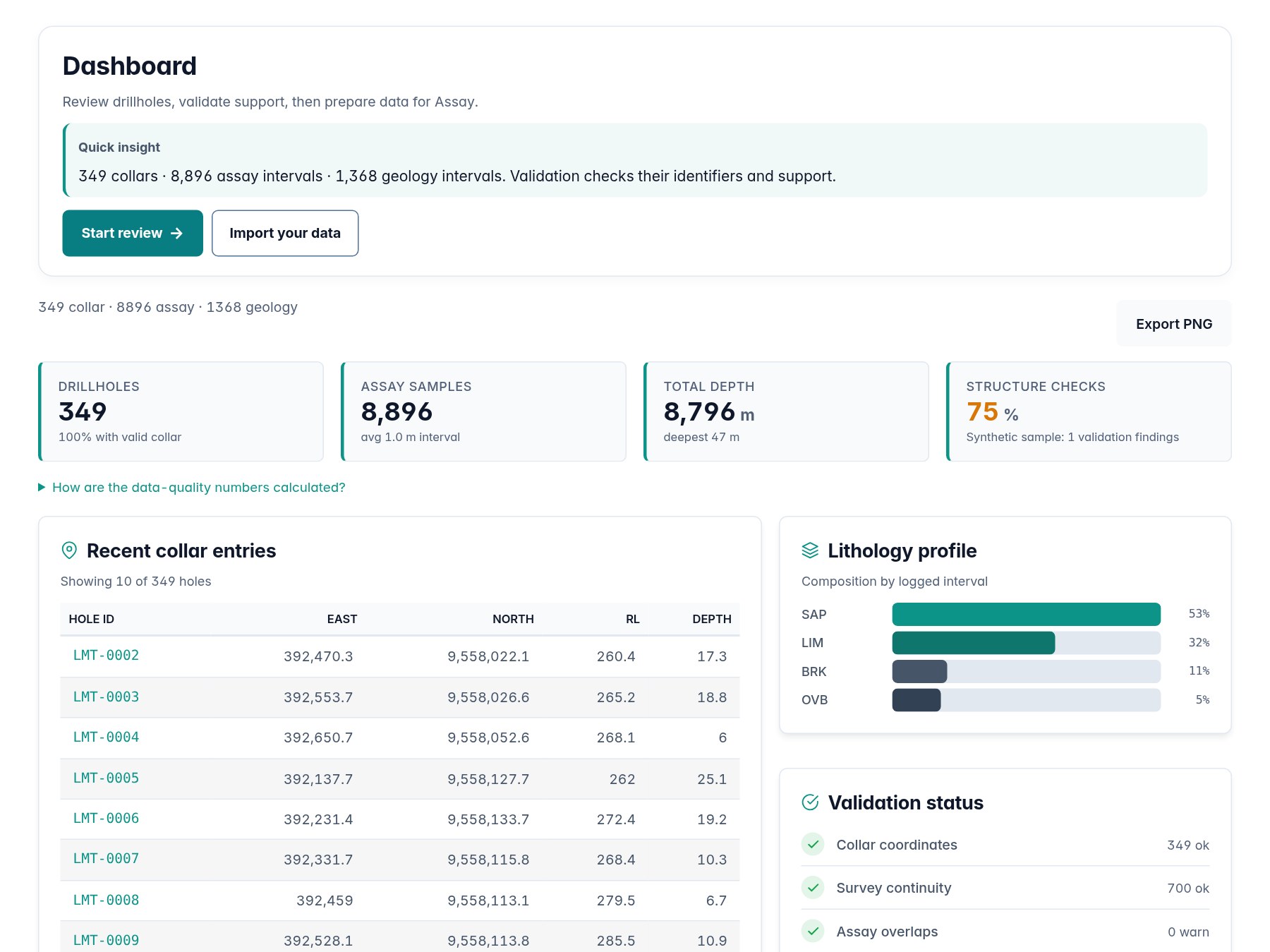Open hole LMT-0009
The image size is (1270, 952).
[x=106, y=941]
